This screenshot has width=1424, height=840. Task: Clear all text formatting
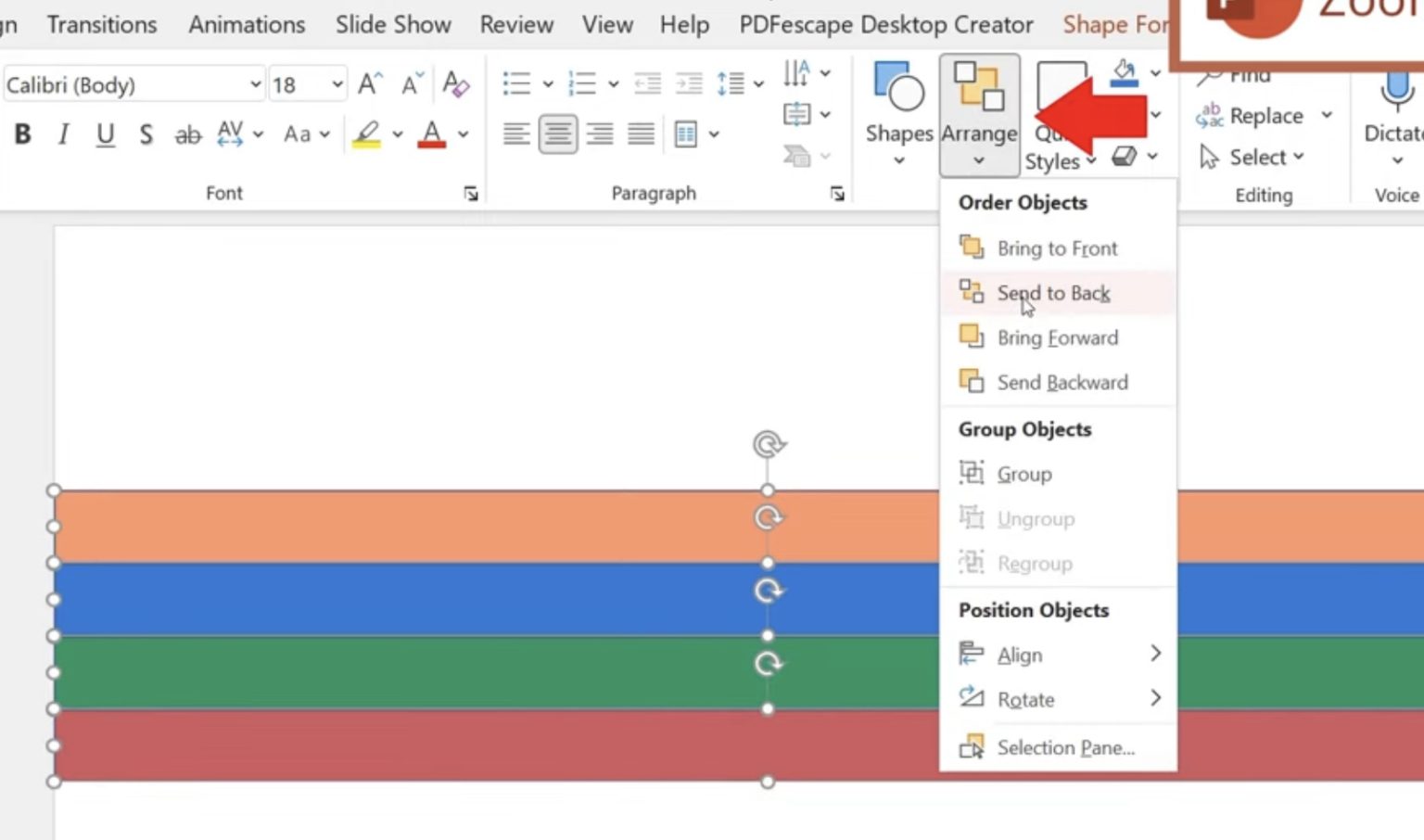(x=455, y=84)
